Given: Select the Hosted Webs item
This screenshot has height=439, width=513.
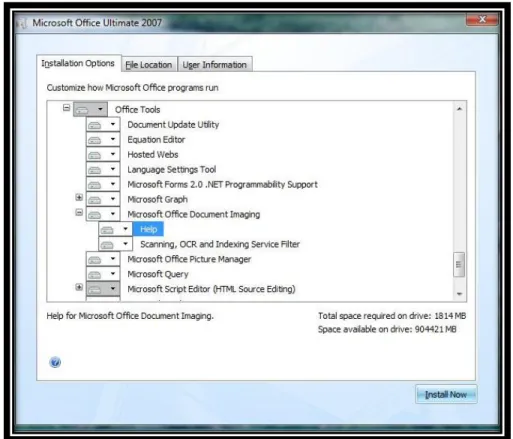Looking at the screenshot, I should (x=153, y=155).
